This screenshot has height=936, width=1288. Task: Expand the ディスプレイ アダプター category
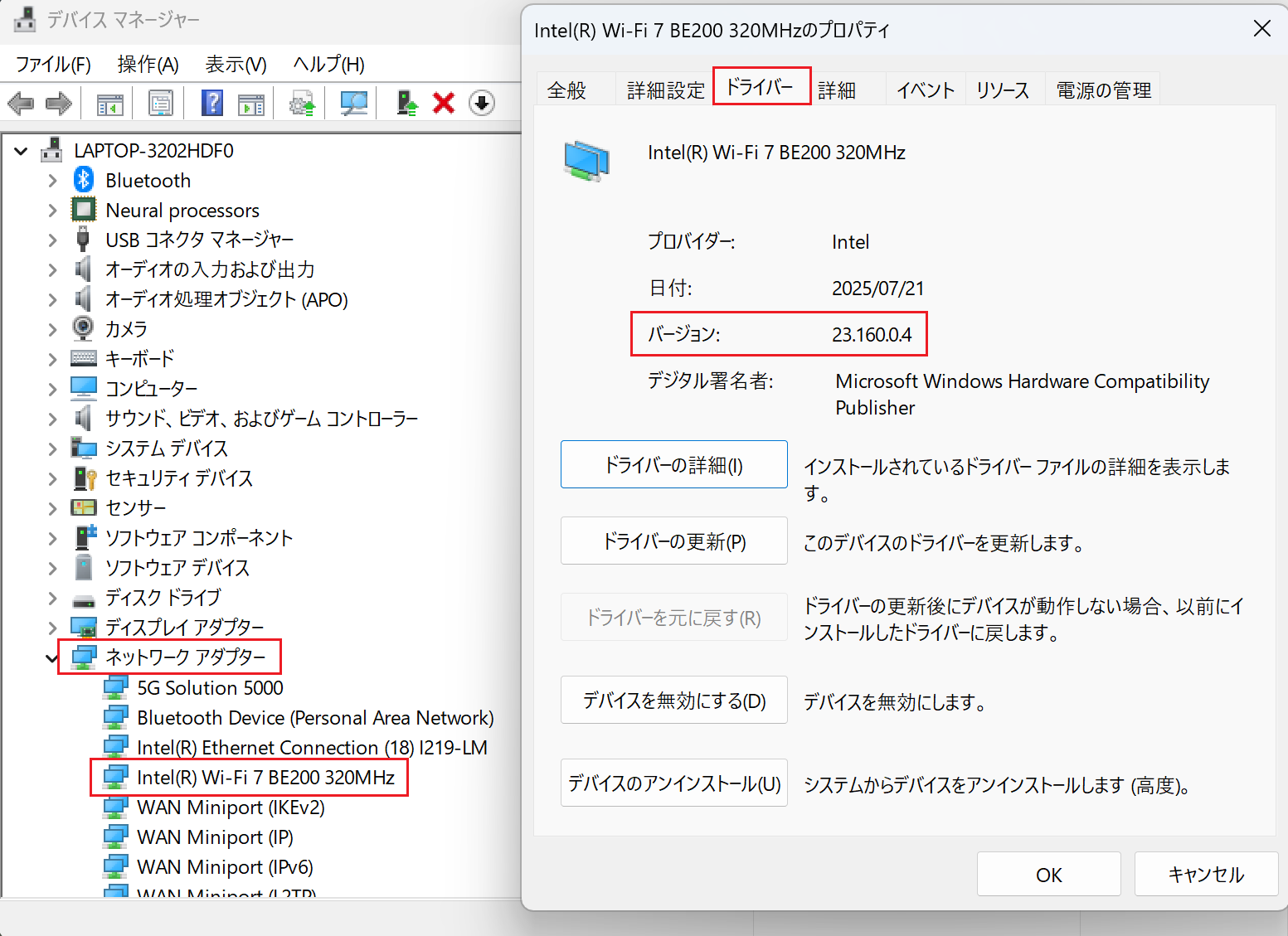[x=52, y=628]
